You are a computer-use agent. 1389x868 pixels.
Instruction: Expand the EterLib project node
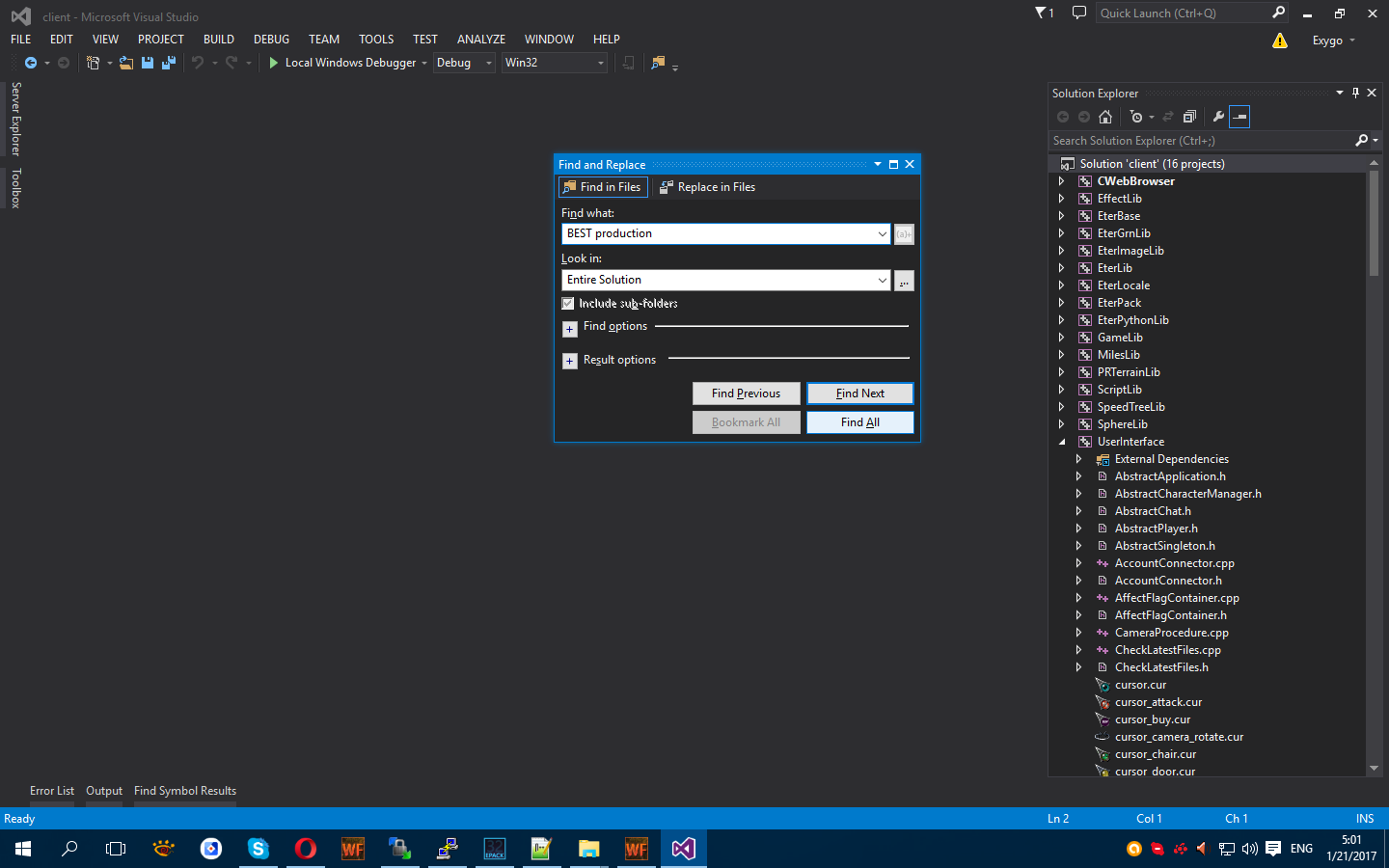(1062, 268)
